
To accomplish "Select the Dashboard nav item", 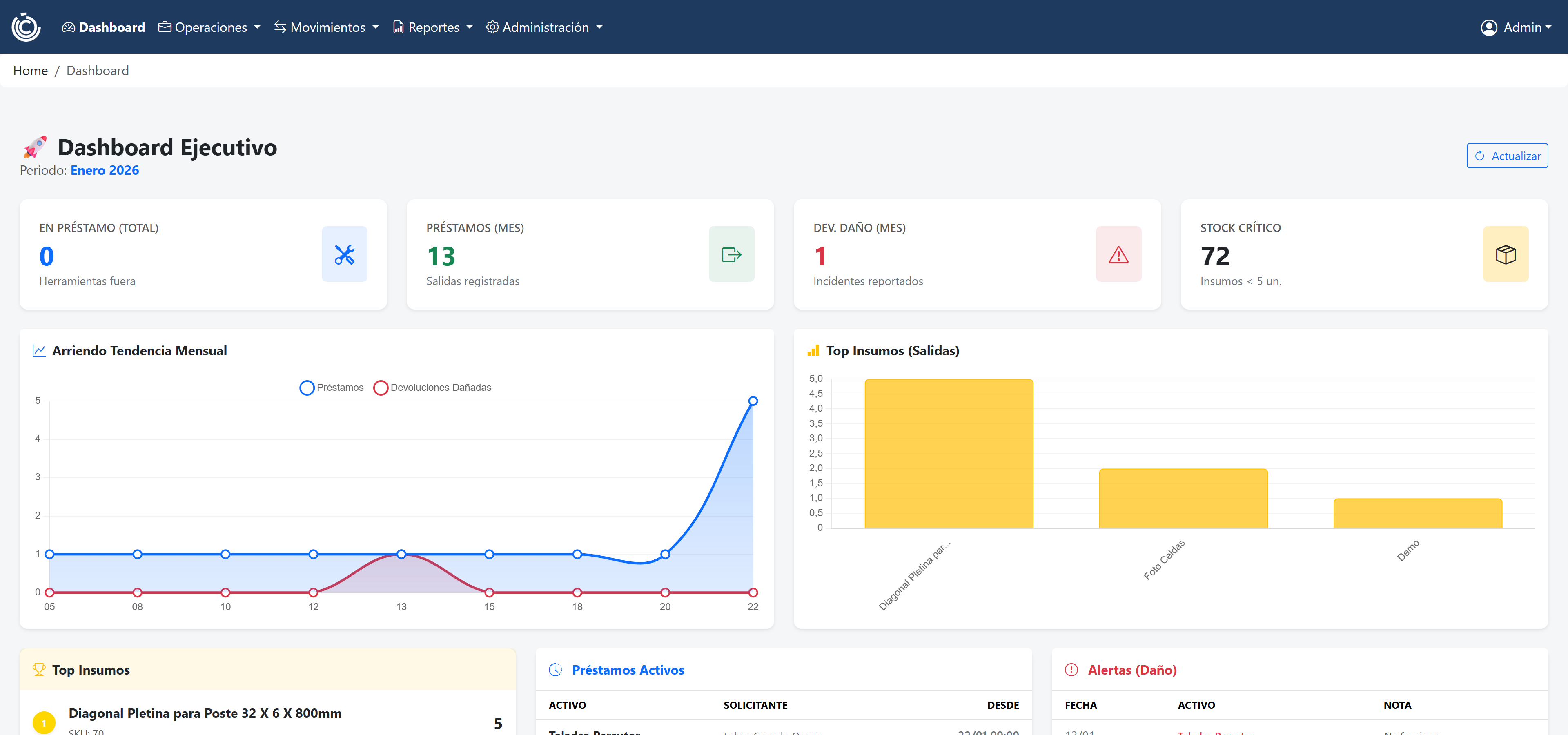I will 103,27.
